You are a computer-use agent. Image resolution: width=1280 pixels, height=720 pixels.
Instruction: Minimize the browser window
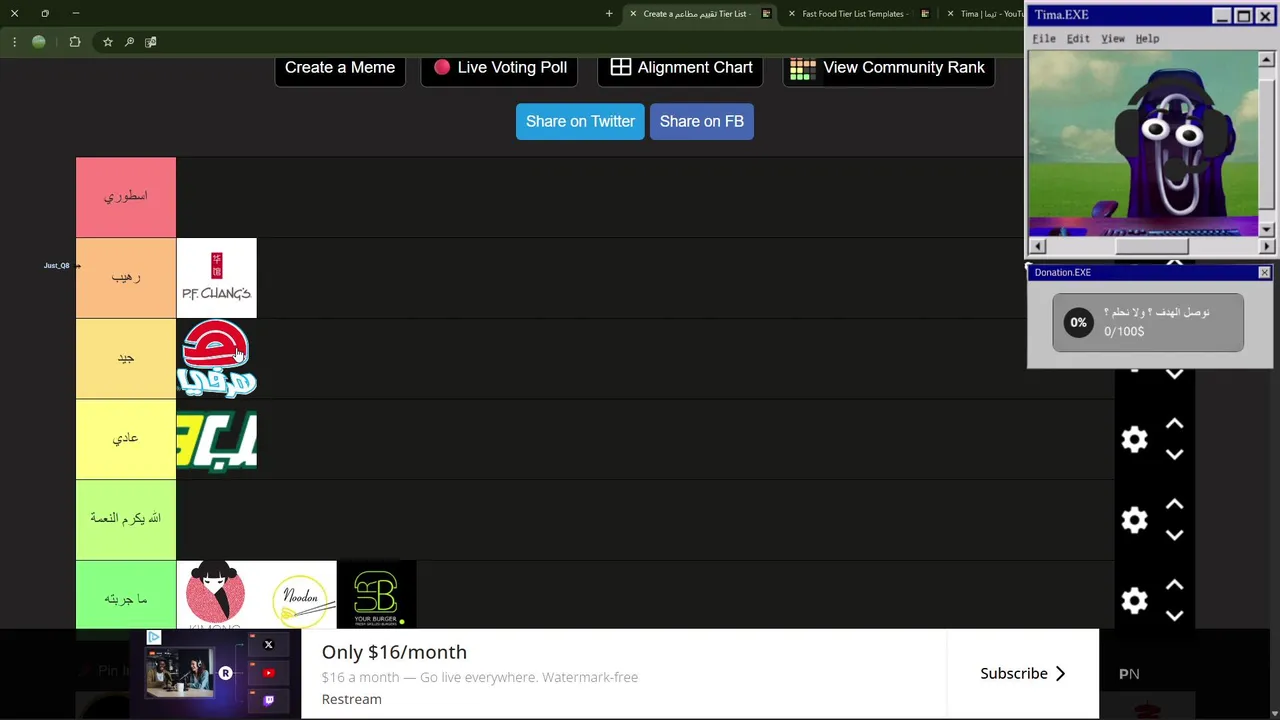[x=76, y=14]
